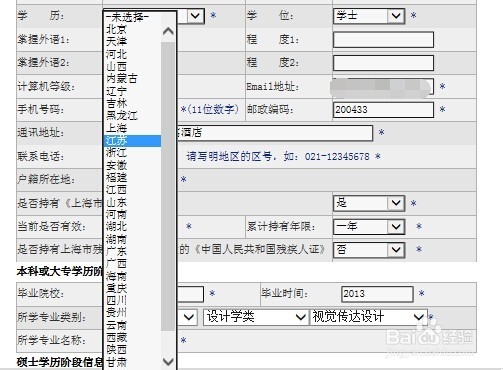Screen dimensions: 503x370
Task: Click the 通讯地址 input field
Action: (x=275, y=133)
